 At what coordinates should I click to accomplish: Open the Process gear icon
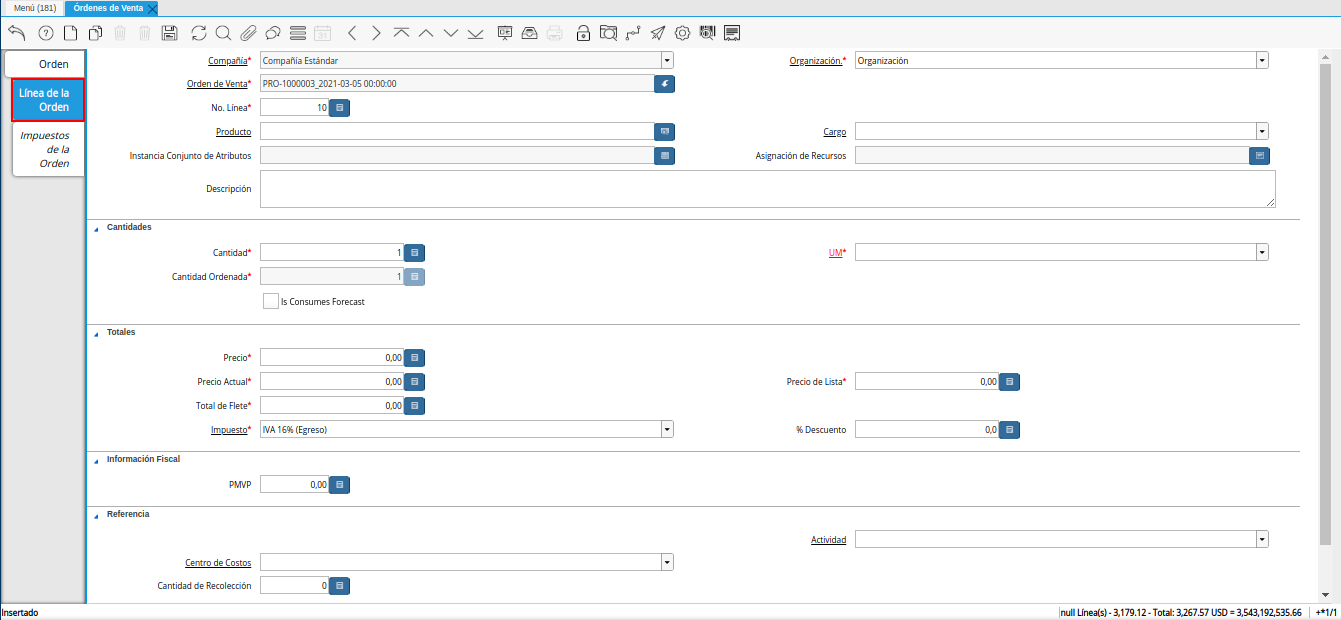[x=682, y=33]
